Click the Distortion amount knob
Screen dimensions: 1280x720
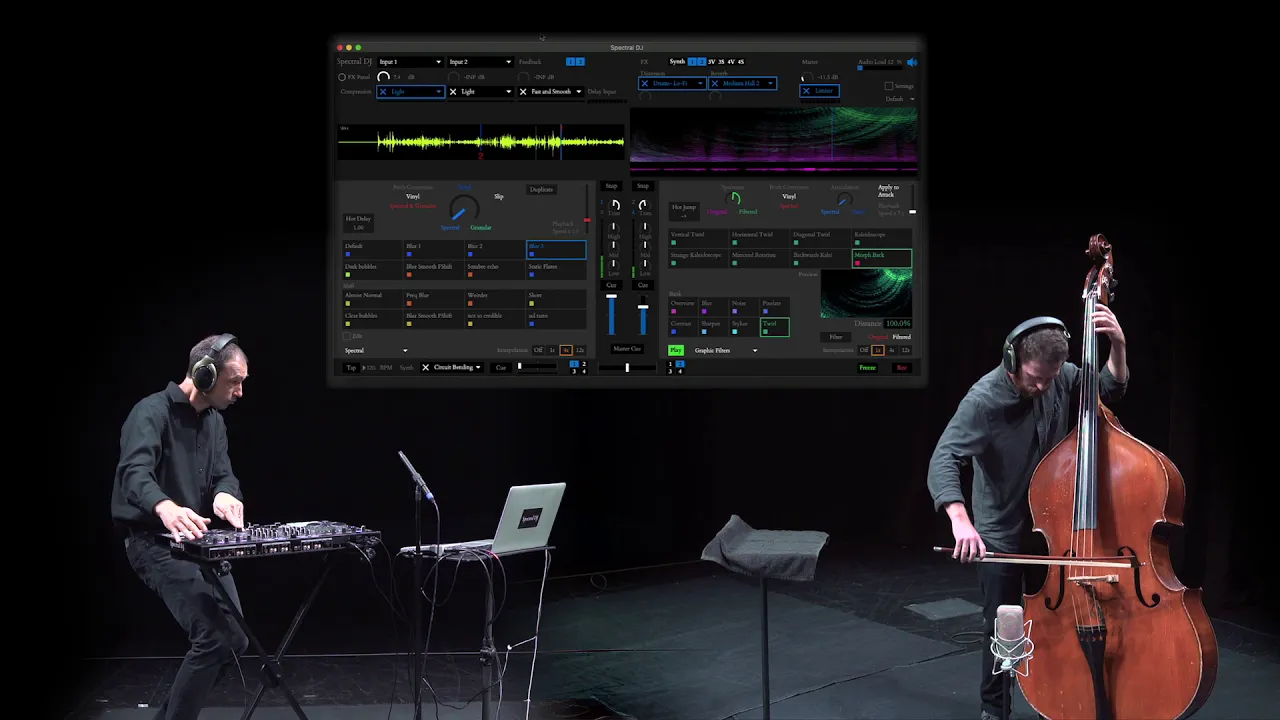645,96
